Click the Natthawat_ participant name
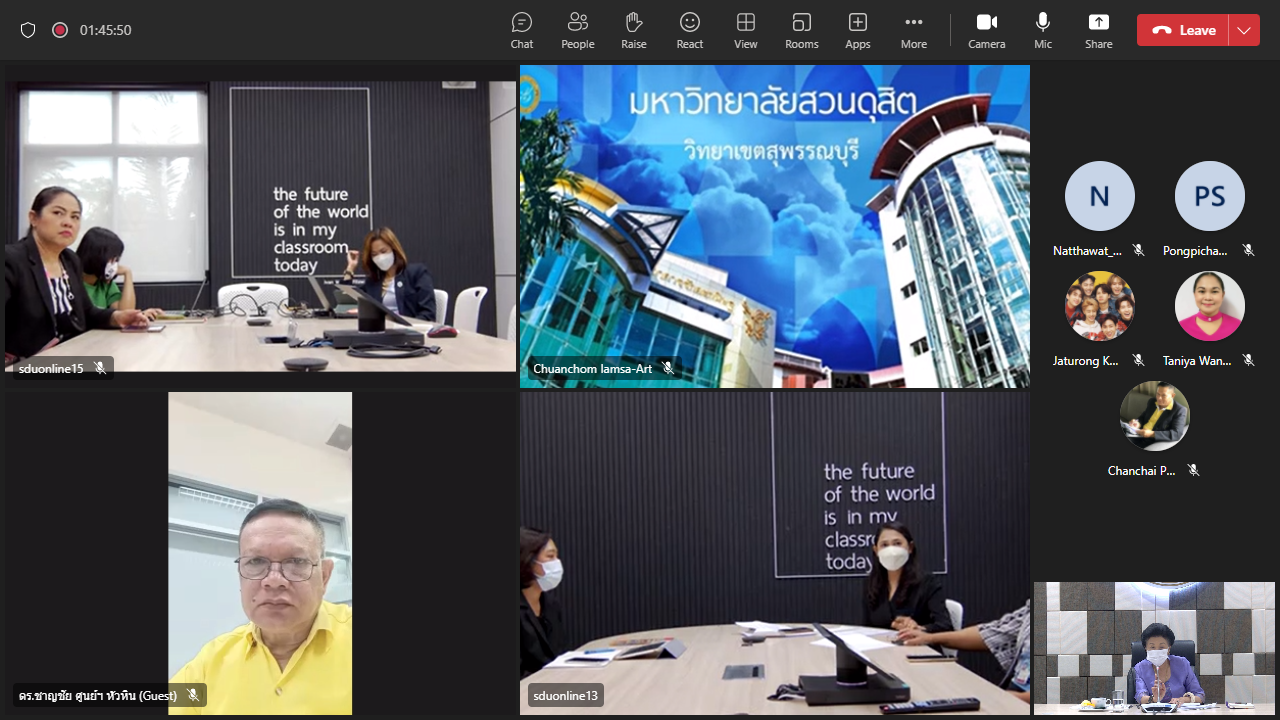The width and height of the screenshot is (1280, 720). (x=1087, y=251)
